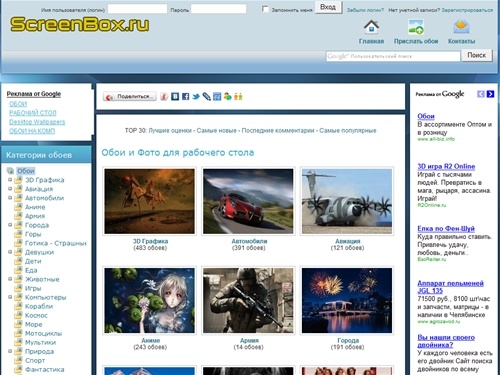
Task: Click the red Yandex share icon
Action: (x=164, y=97)
